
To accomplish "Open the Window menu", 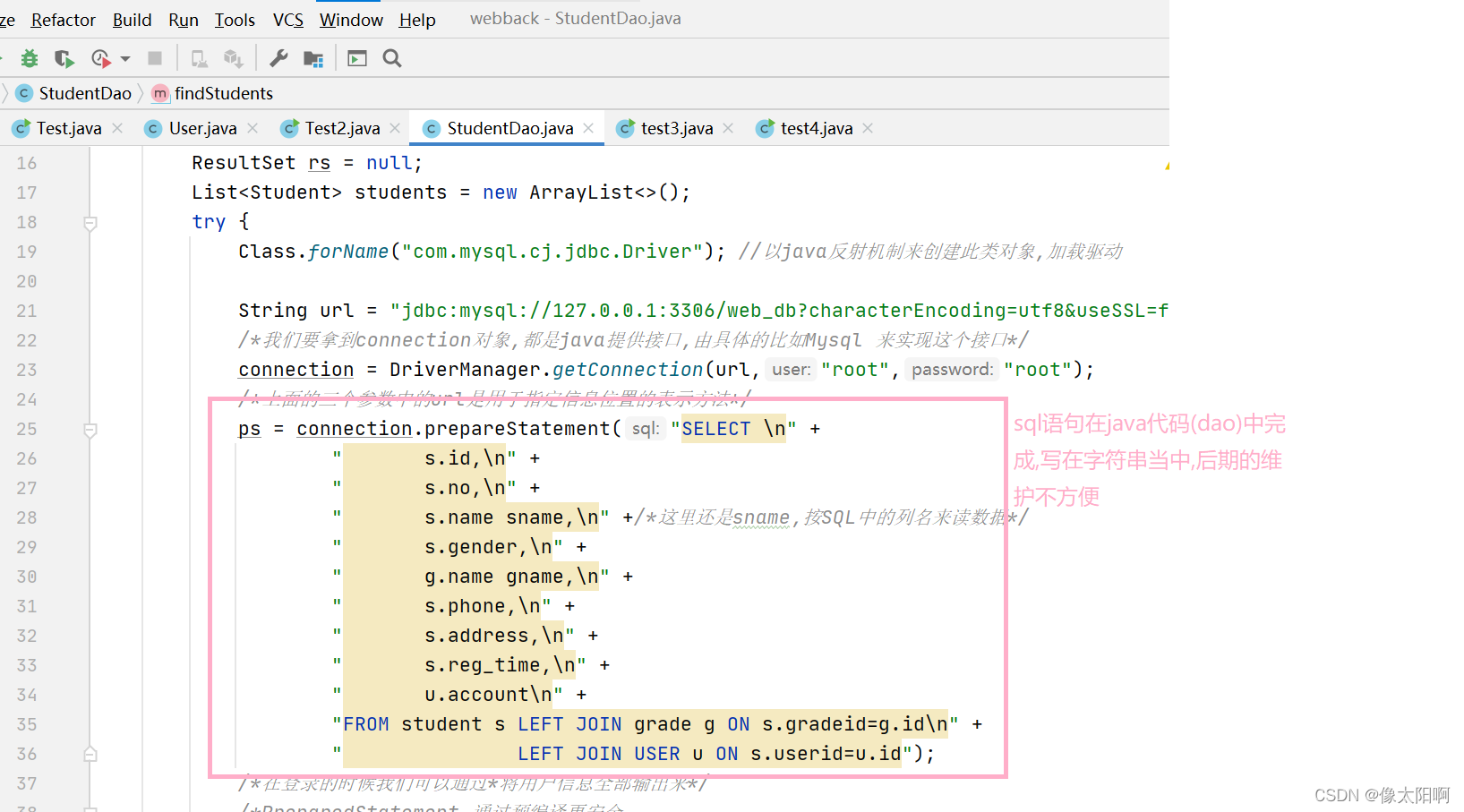I will point(351,20).
